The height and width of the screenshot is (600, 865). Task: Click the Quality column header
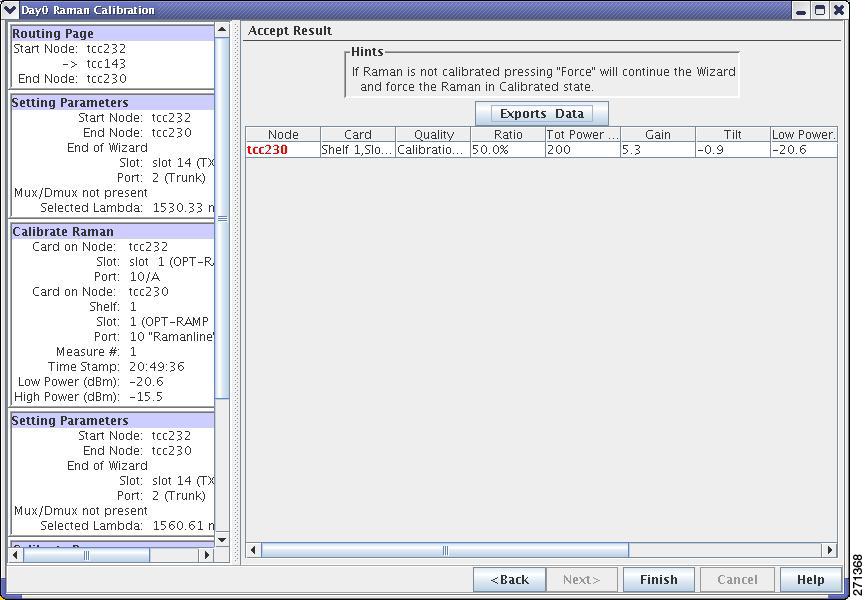433,135
